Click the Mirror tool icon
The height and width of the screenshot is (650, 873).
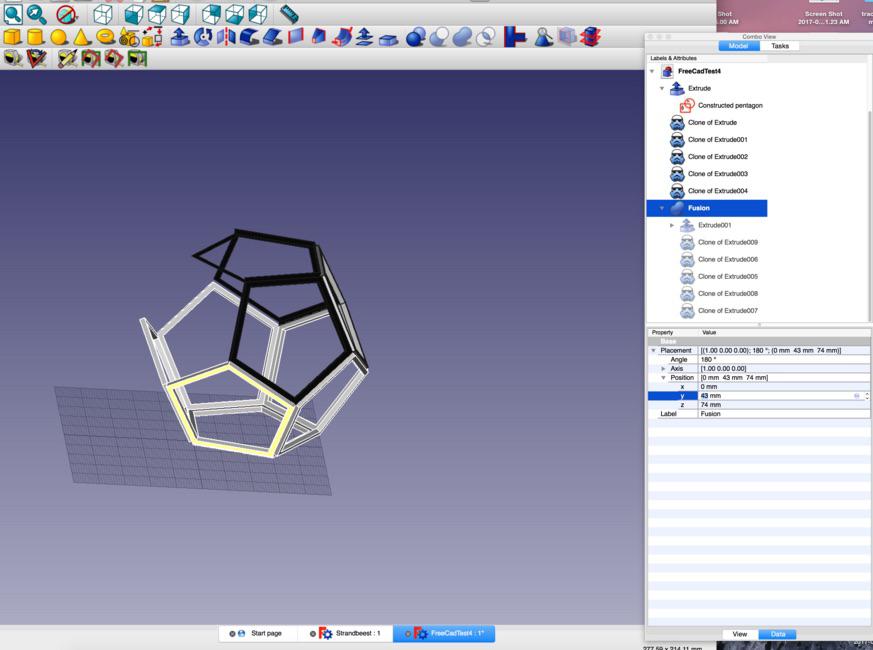coord(226,37)
